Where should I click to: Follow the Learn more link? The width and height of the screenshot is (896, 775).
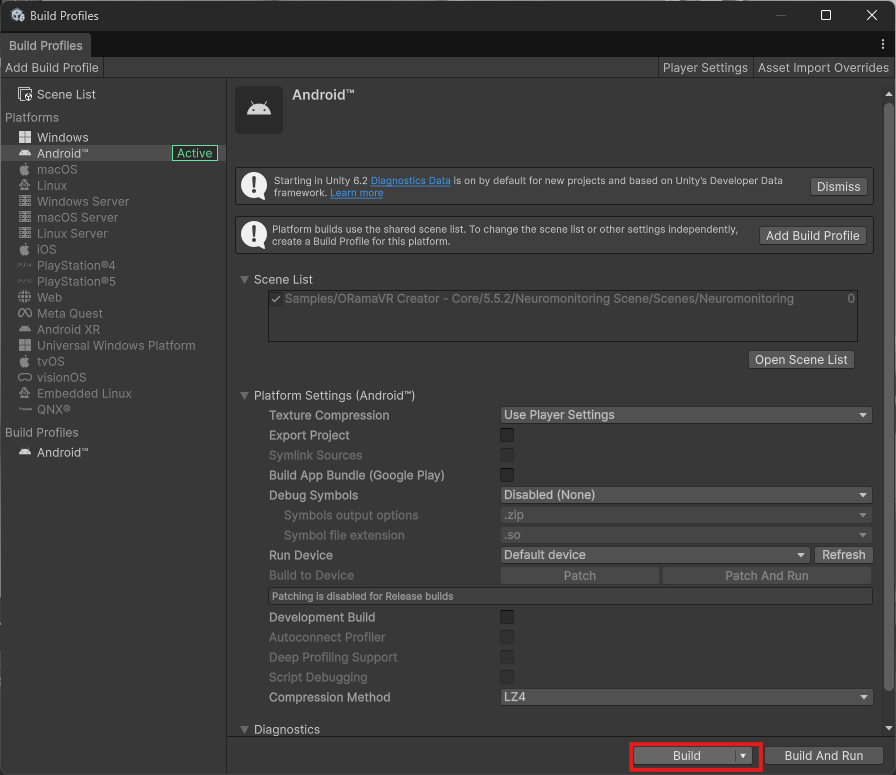pyautogui.click(x=357, y=193)
